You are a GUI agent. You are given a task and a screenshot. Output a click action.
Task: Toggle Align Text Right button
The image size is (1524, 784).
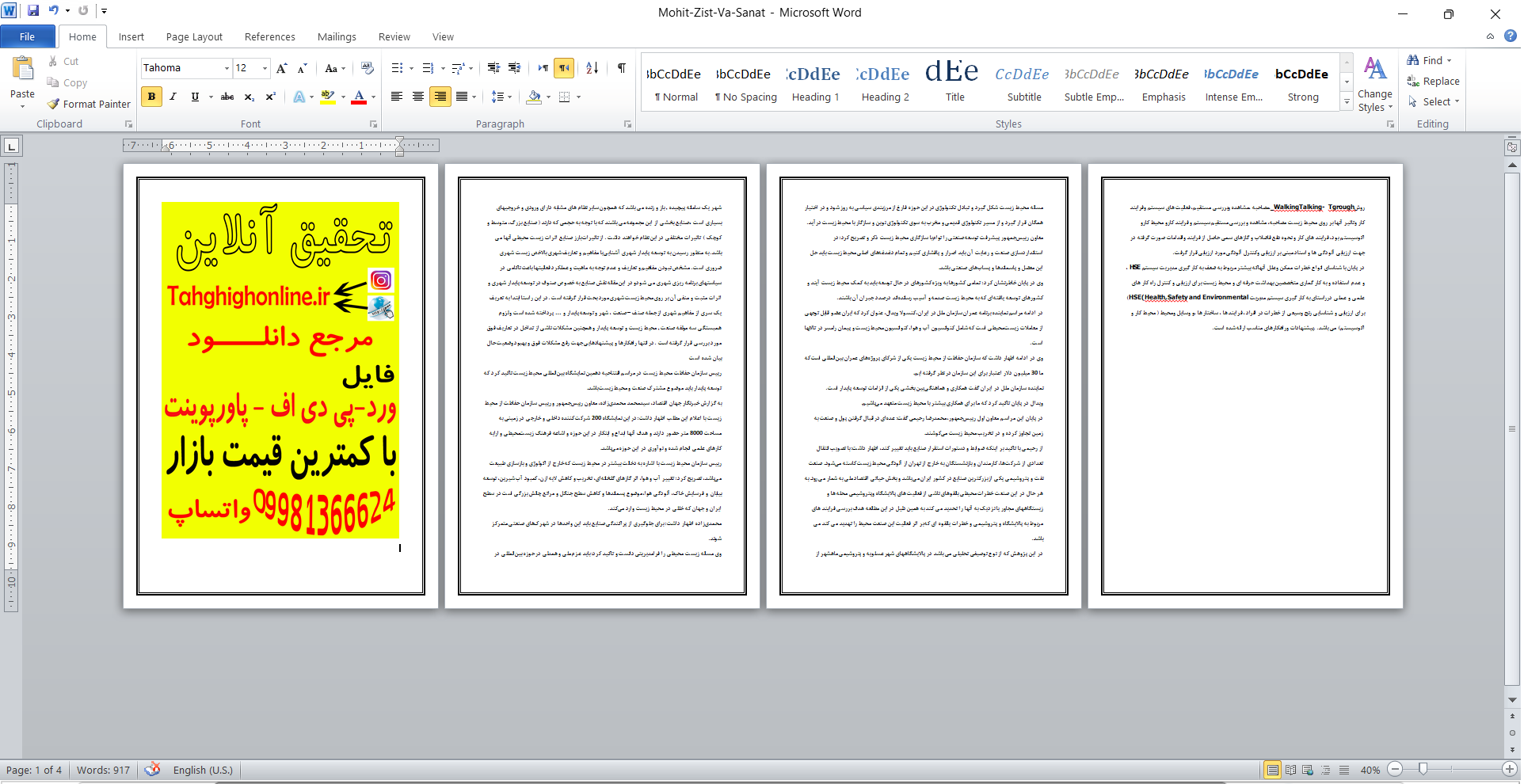(x=440, y=97)
